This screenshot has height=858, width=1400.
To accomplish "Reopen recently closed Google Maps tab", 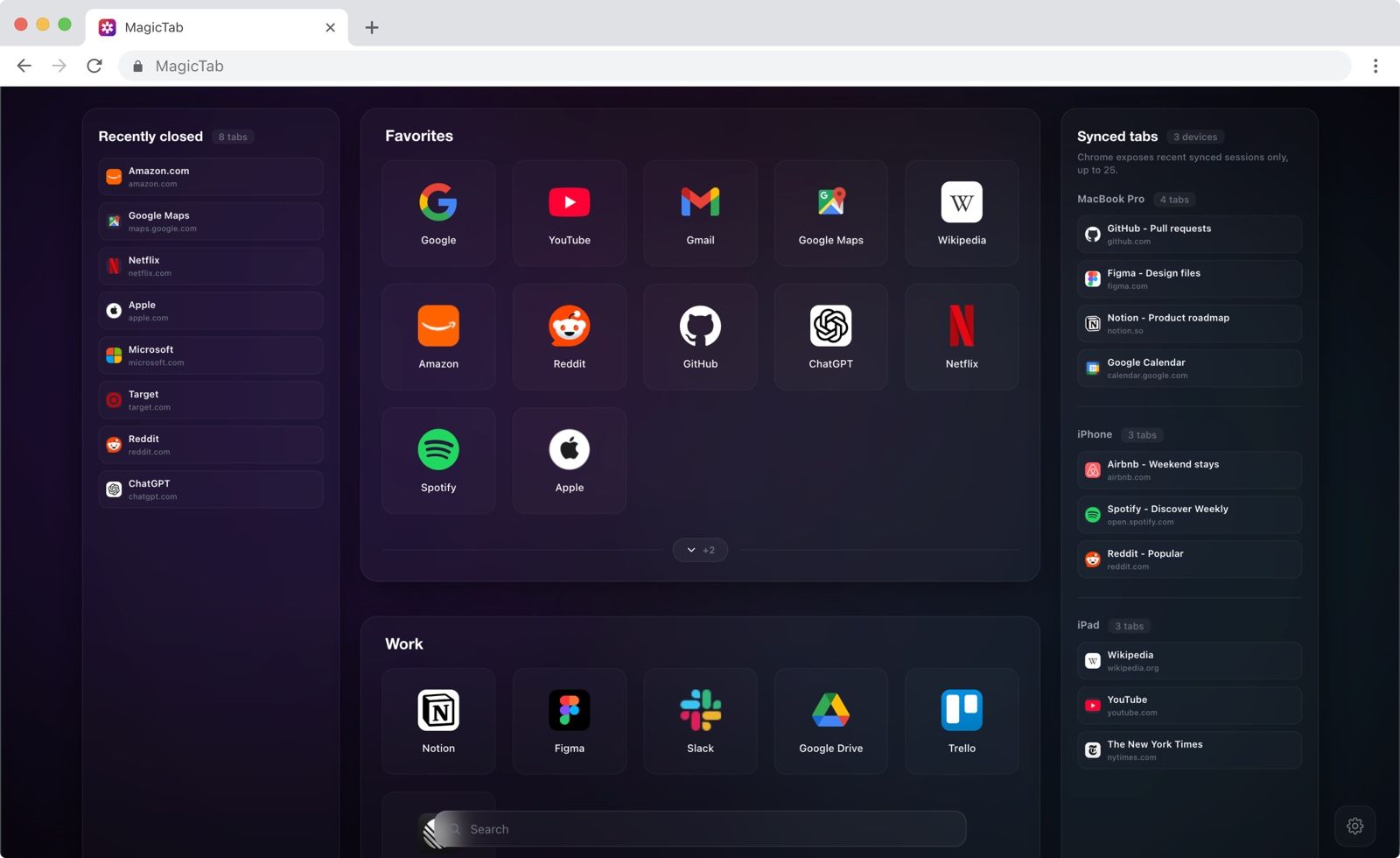I will pyautogui.click(x=211, y=222).
